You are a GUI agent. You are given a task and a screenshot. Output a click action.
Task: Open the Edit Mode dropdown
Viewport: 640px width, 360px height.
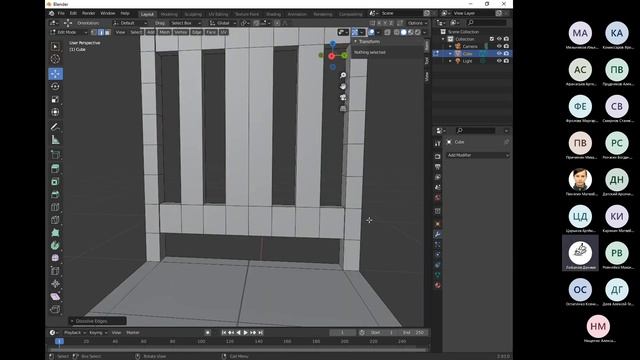(69, 32)
